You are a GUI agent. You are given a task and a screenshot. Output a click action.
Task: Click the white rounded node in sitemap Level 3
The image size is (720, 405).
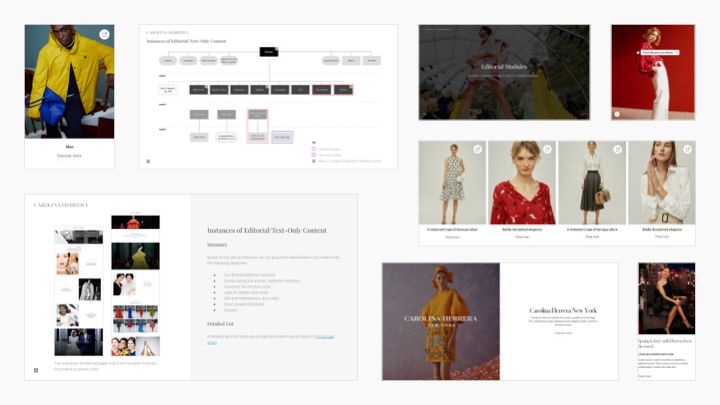click(x=226, y=137)
